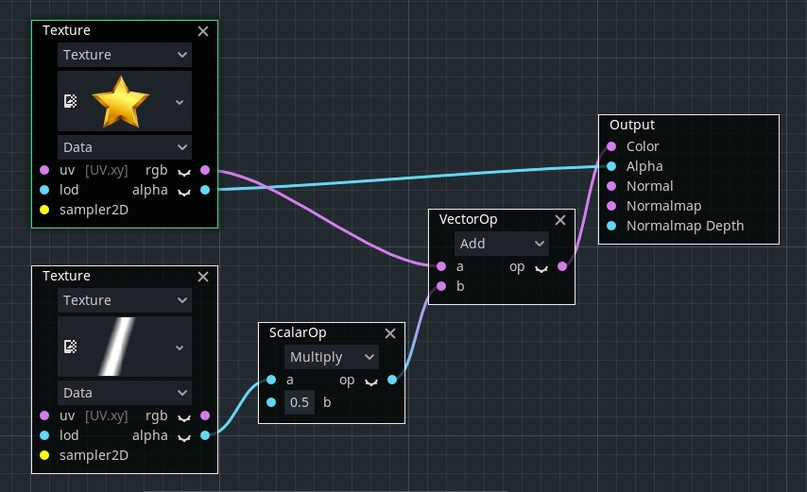Close the star Texture node
Viewport: 807px width, 492px height.
click(x=203, y=31)
